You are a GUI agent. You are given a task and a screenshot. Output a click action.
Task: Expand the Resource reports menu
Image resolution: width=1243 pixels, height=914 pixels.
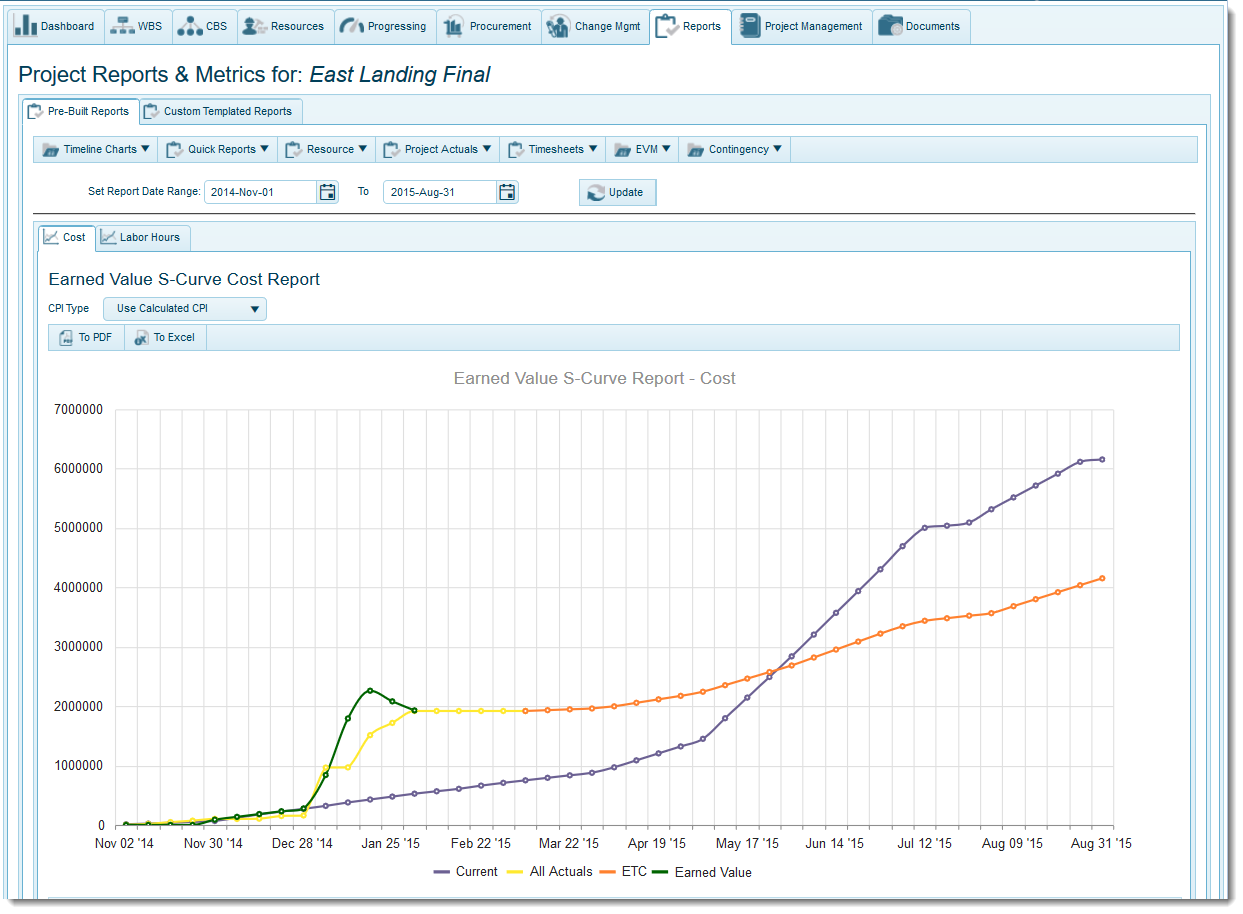(327, 149)
